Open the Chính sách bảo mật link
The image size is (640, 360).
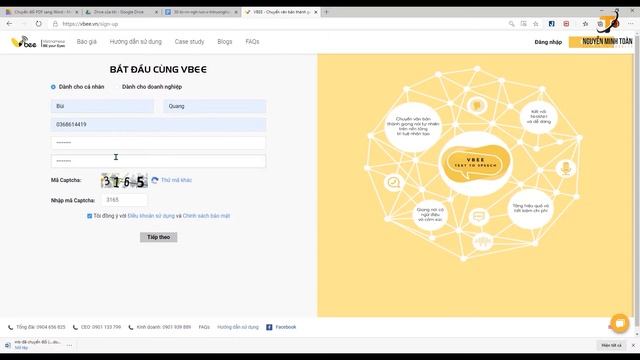(206, 216)
